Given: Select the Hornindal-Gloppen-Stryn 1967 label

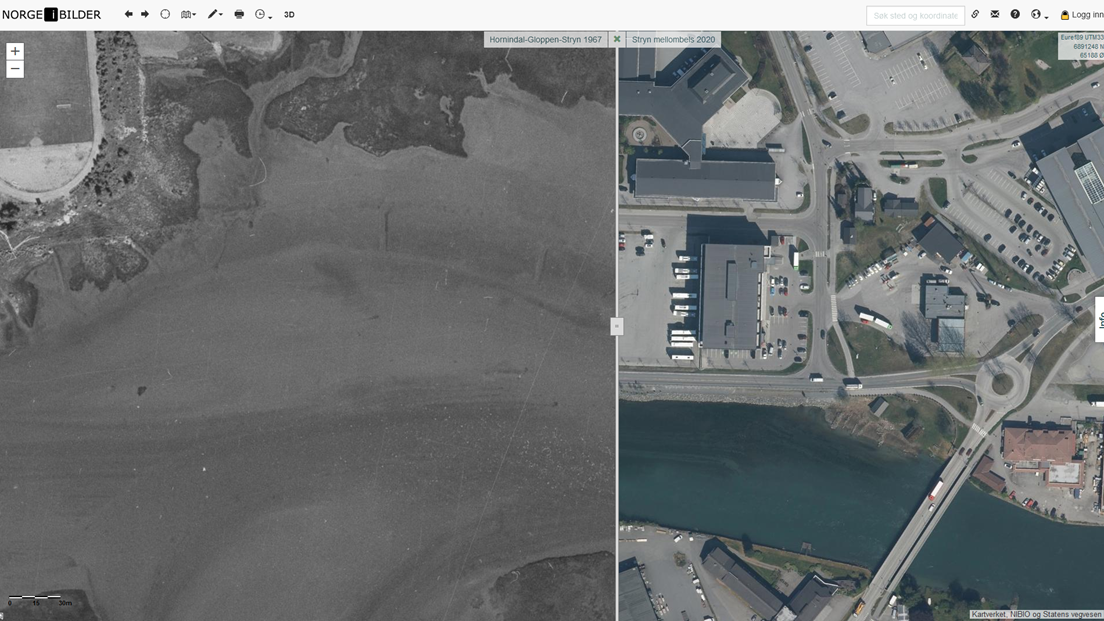Looking at the screenshot, I should (x=545, y=39).
